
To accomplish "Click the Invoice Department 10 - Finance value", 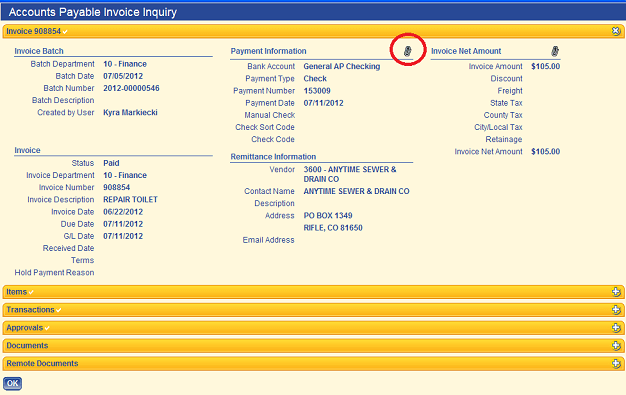I will tap(125, 175).
